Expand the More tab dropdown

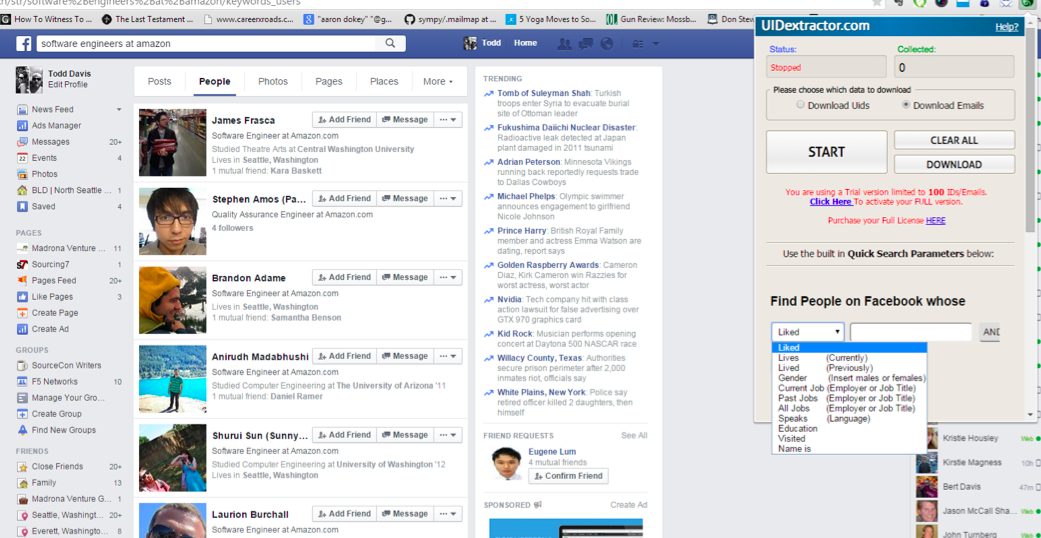click(438, 82)
